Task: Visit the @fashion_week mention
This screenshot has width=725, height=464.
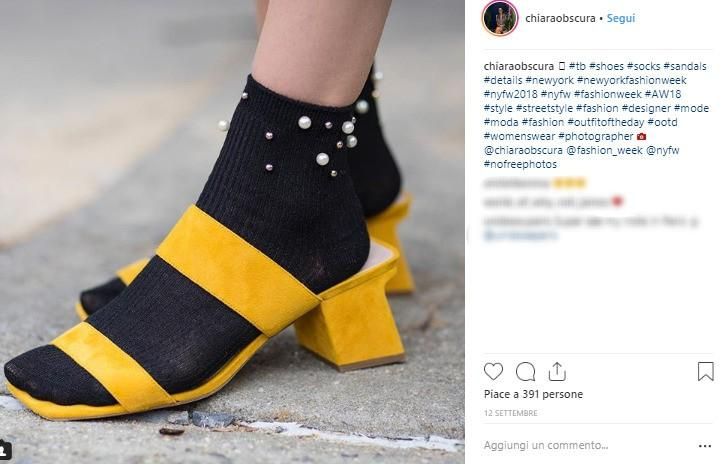Action: pyautogui.click(x=604, y=150)
